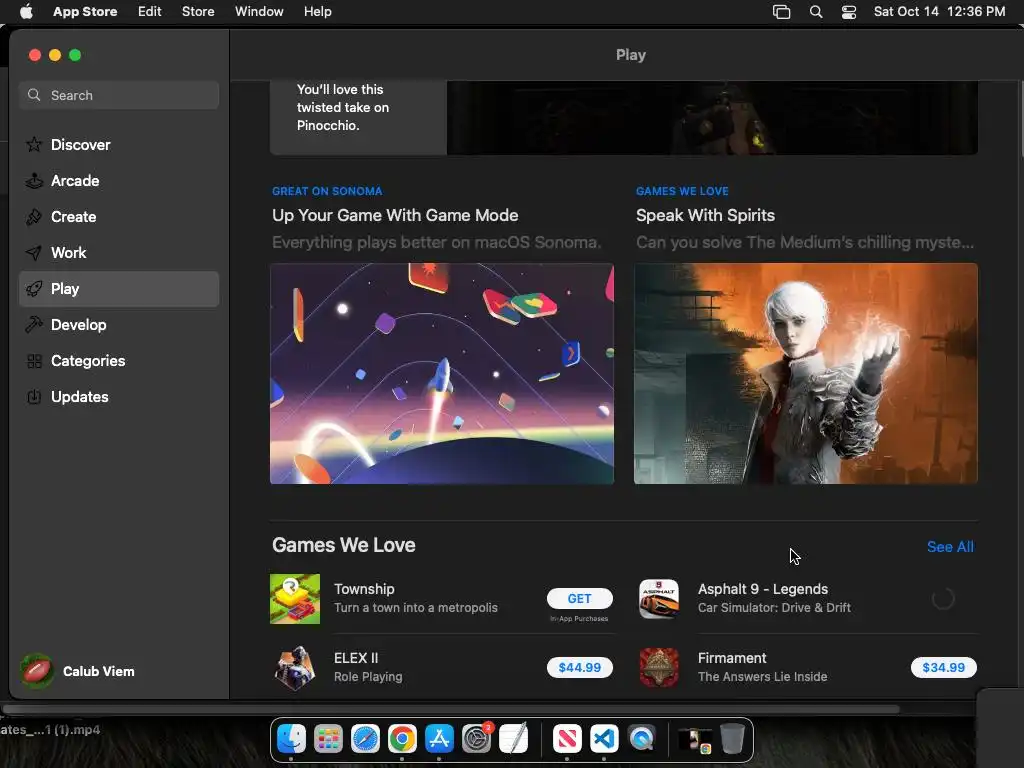Click the Speak With Spirits headline
This screenshot has width=1024, height=768.
pos(705,216)
